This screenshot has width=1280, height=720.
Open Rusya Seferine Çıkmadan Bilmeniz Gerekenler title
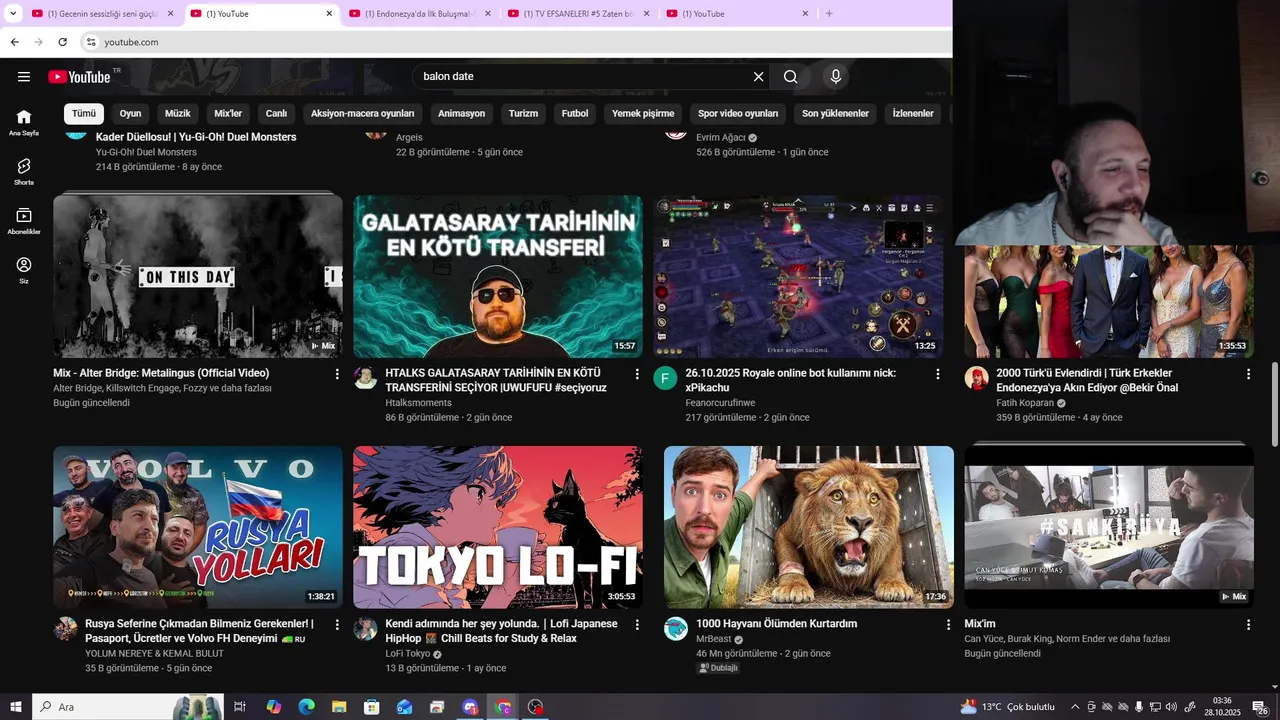click(x=199, y=631)
